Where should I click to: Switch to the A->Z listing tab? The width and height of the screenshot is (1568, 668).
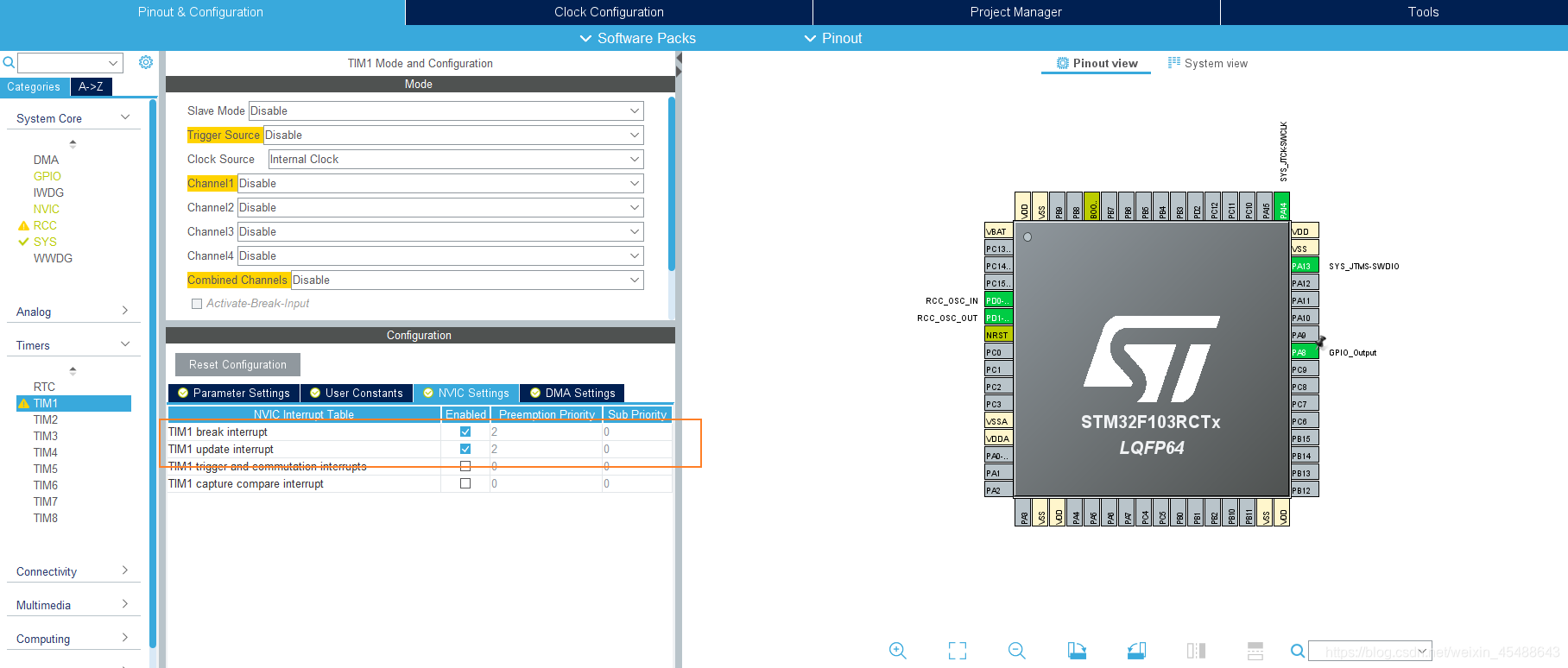(91, 86)
